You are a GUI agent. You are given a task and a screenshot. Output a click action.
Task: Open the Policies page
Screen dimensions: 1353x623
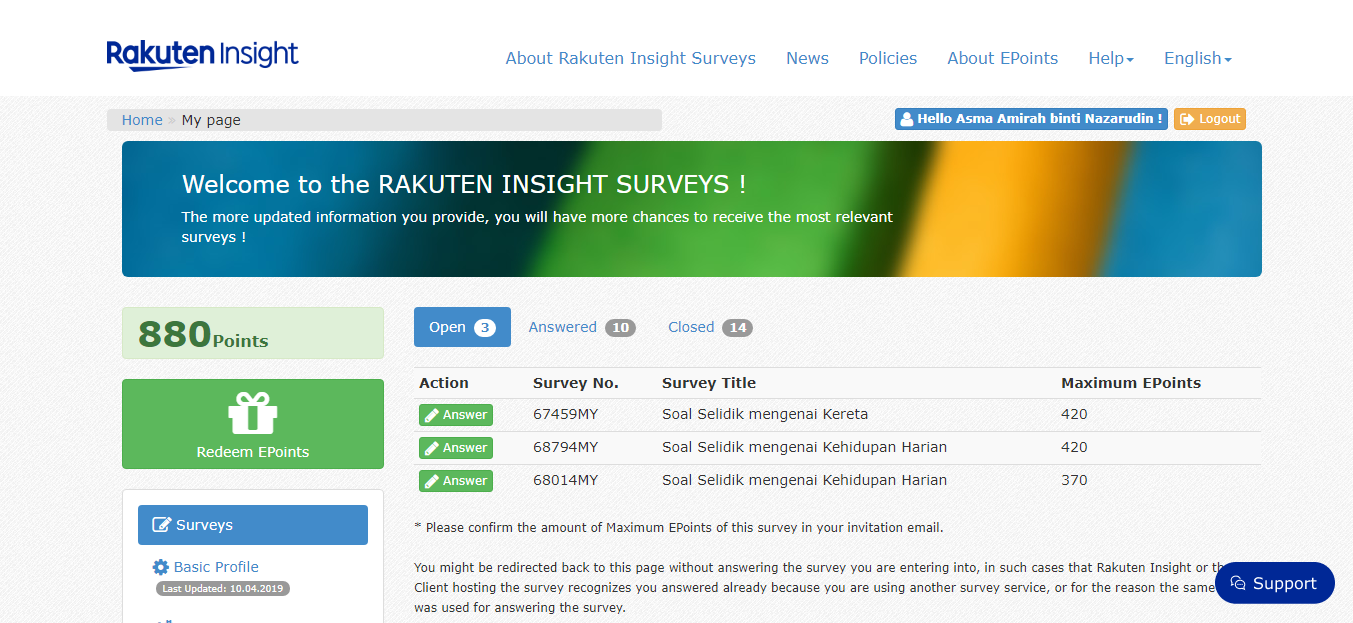tap(888, 58)
